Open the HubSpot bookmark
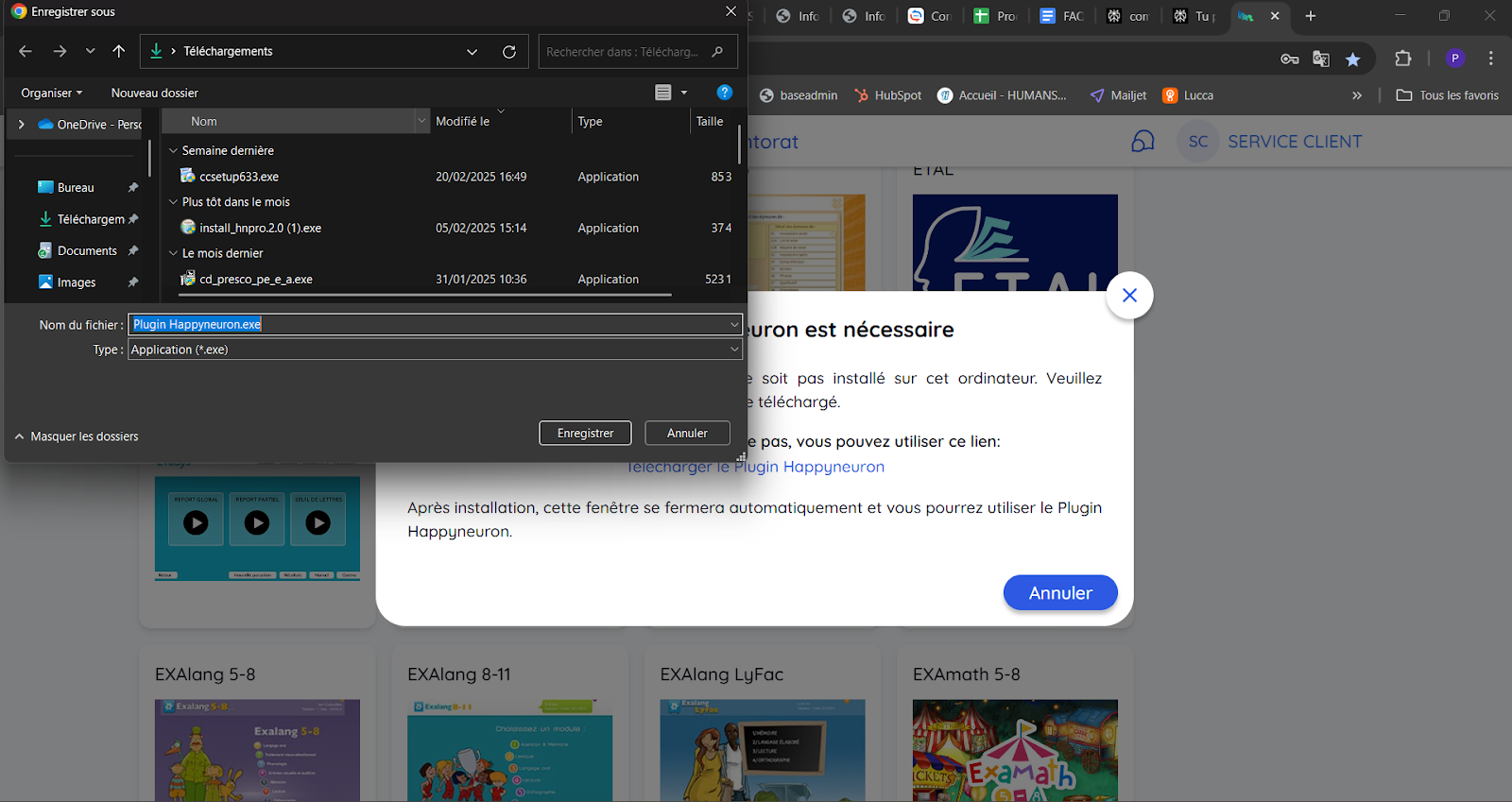This screenshot has width=1512, height=802. pyautogui.click(x=888, y=95)
